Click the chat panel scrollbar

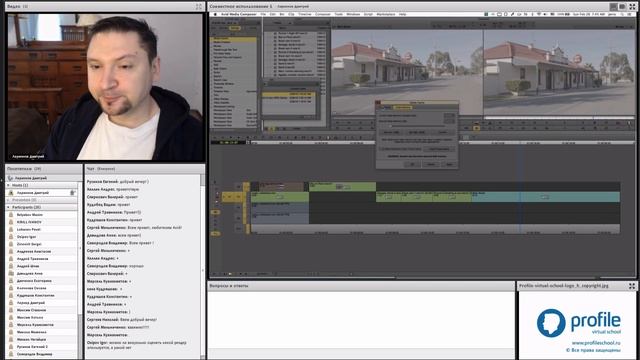(x=202, y=267)
